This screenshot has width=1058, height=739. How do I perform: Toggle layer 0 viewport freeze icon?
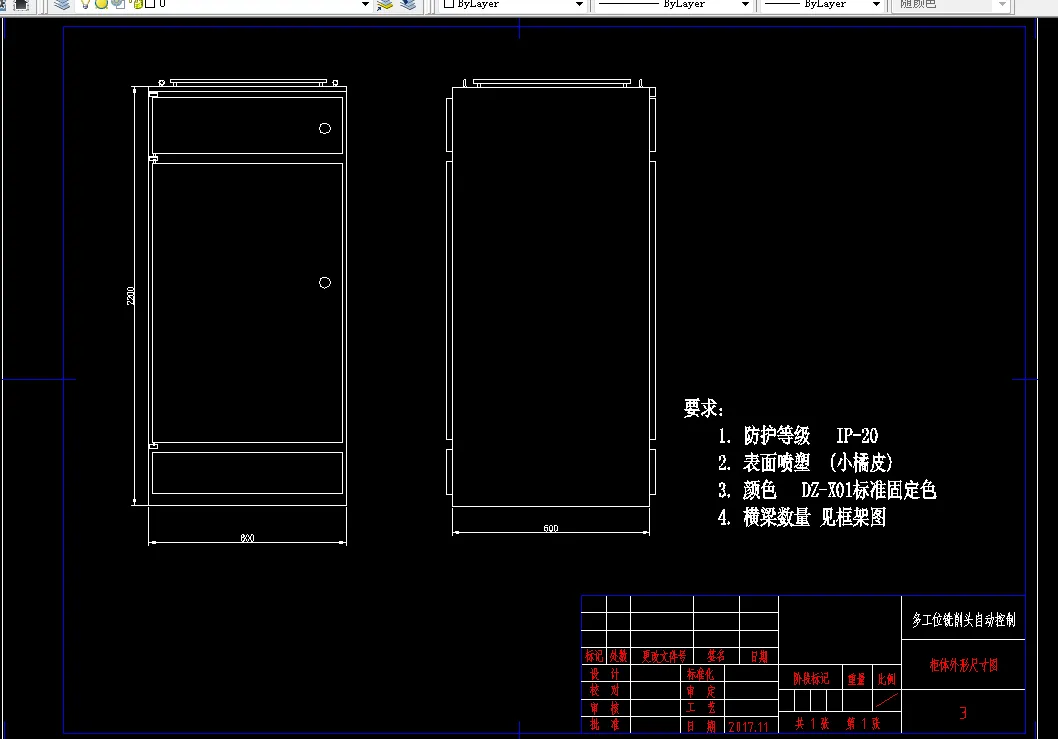pyautogui.click(x=118, y=4)
